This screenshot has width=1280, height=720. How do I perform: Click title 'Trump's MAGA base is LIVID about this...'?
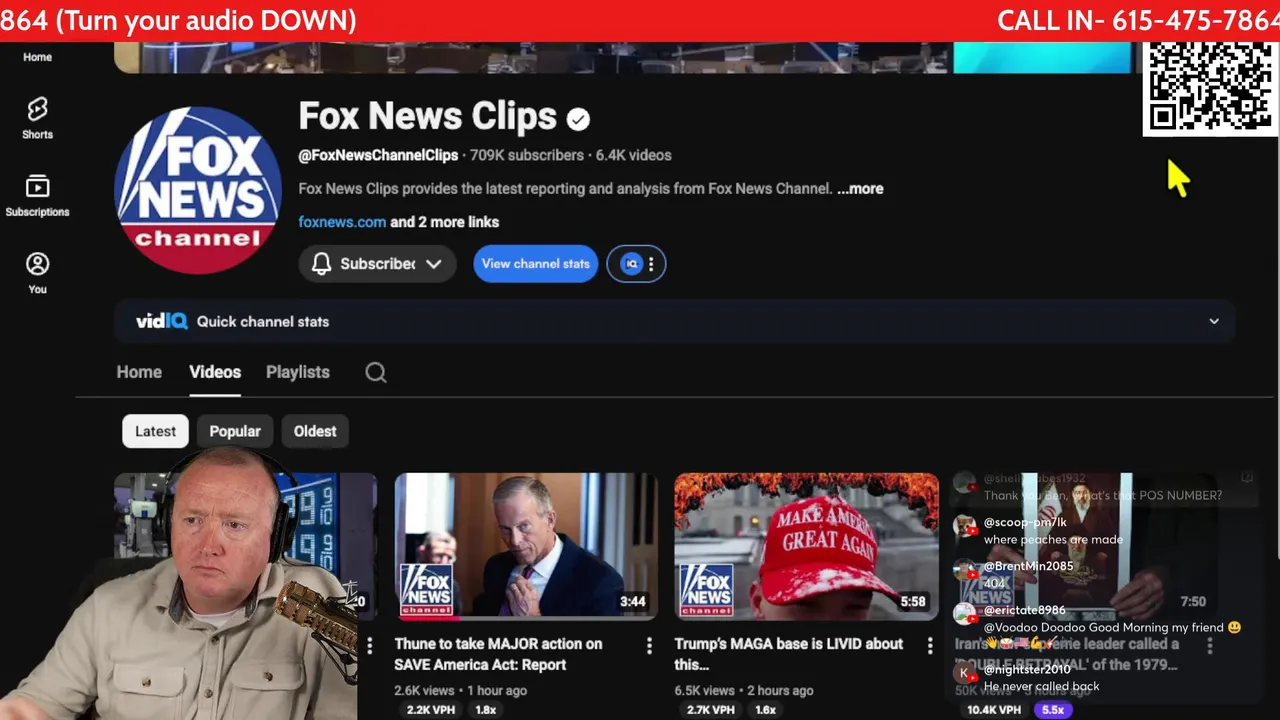click(788, 654)
